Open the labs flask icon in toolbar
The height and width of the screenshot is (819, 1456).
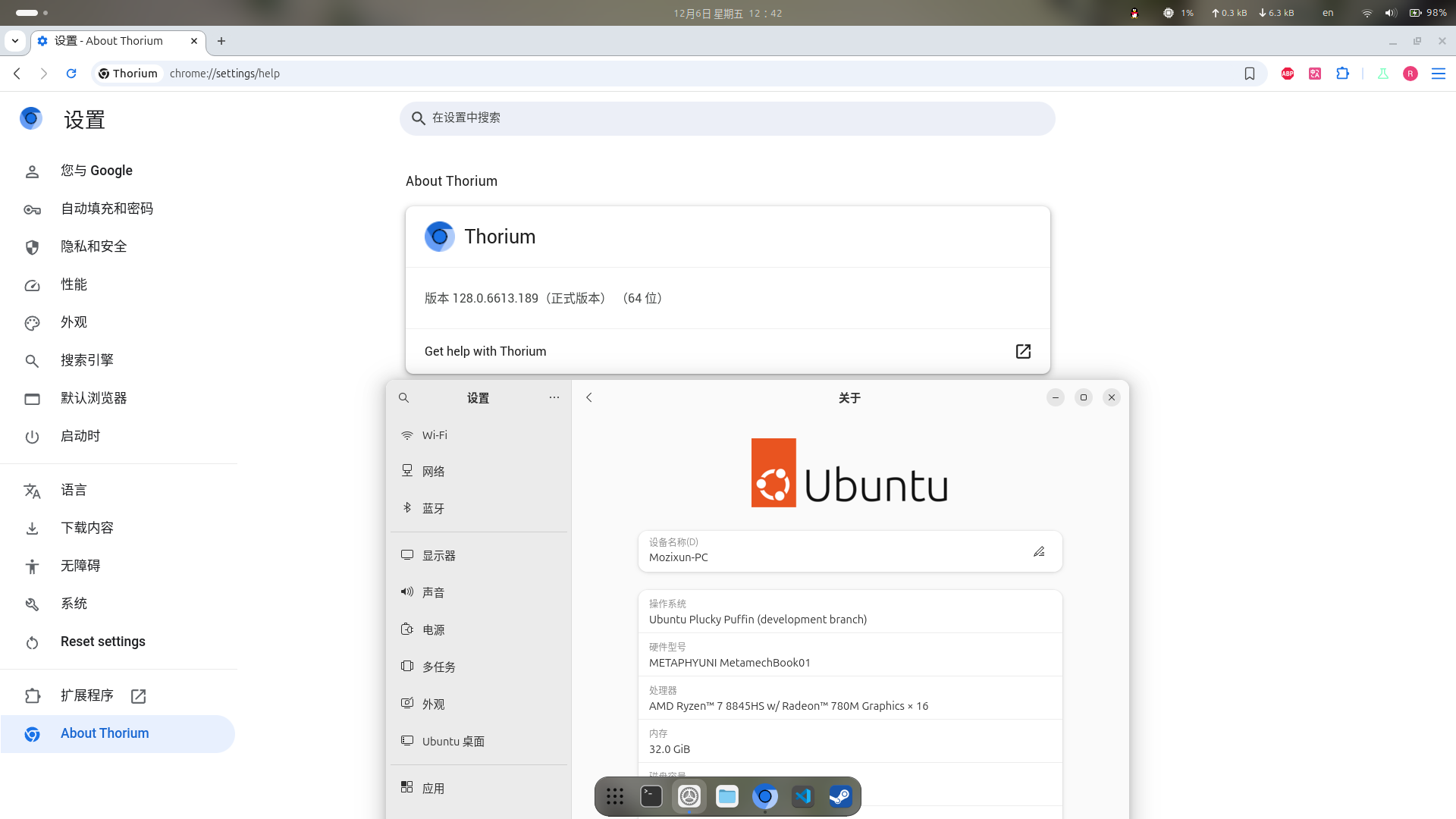pos(1383,74)
